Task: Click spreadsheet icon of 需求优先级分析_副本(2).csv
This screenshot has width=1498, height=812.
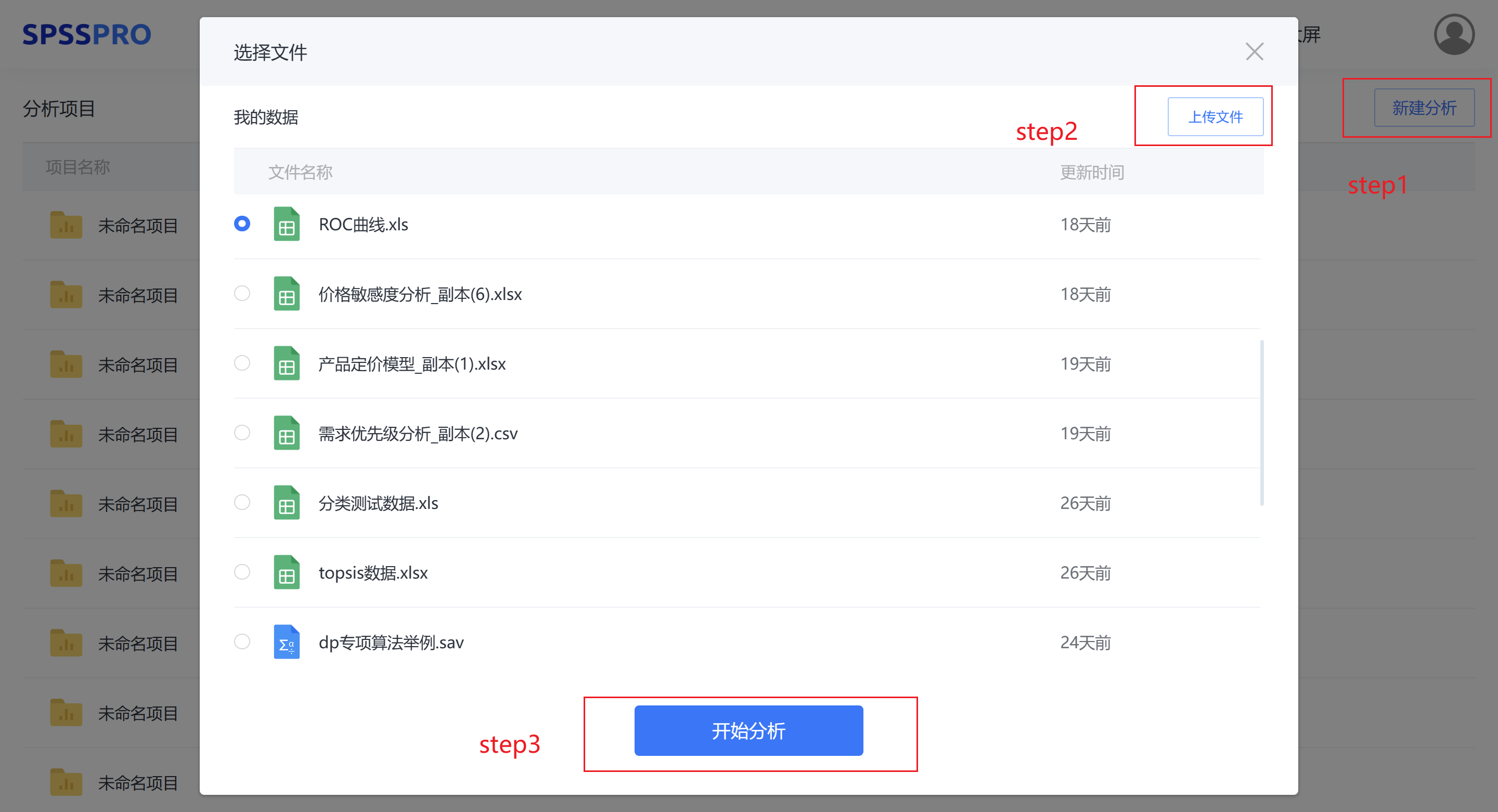Action: [287, 433]
